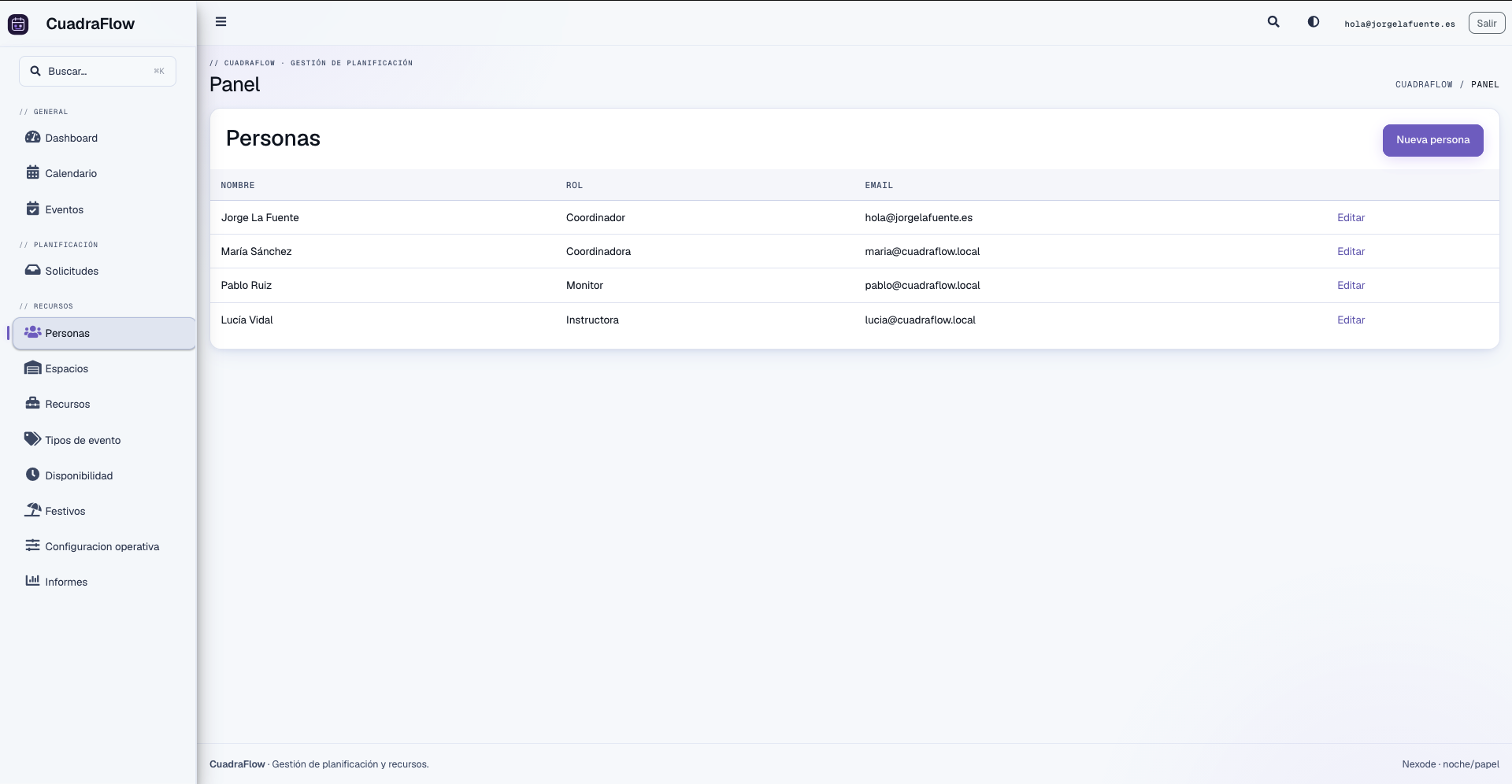Toggle the hamburger sidebar menu icon

point(221,22)
